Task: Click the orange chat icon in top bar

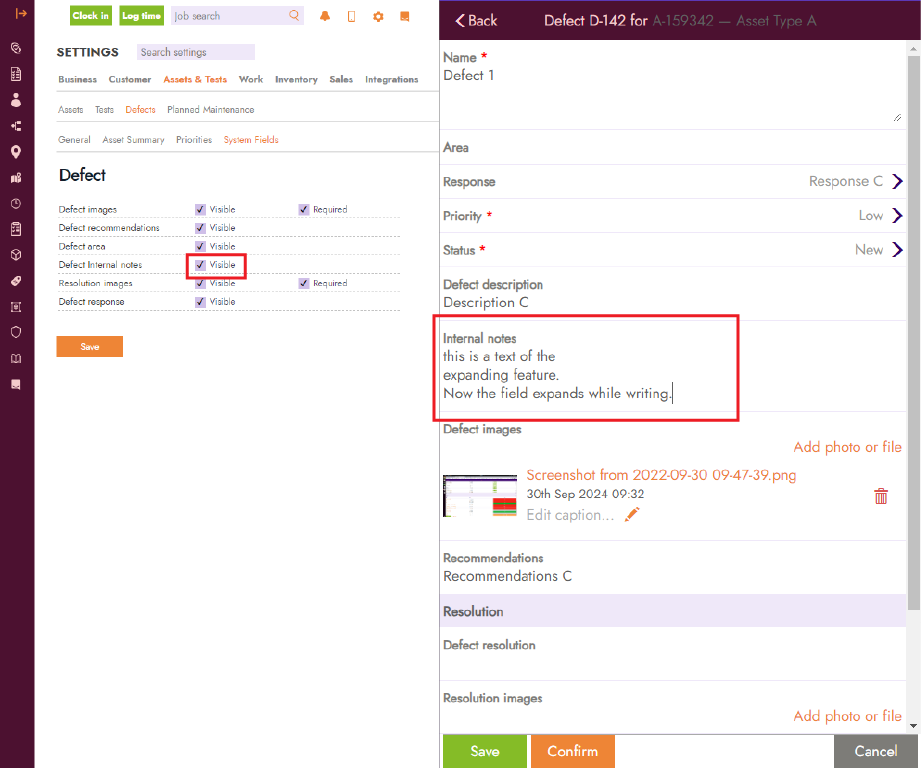Action: point(405,16)
